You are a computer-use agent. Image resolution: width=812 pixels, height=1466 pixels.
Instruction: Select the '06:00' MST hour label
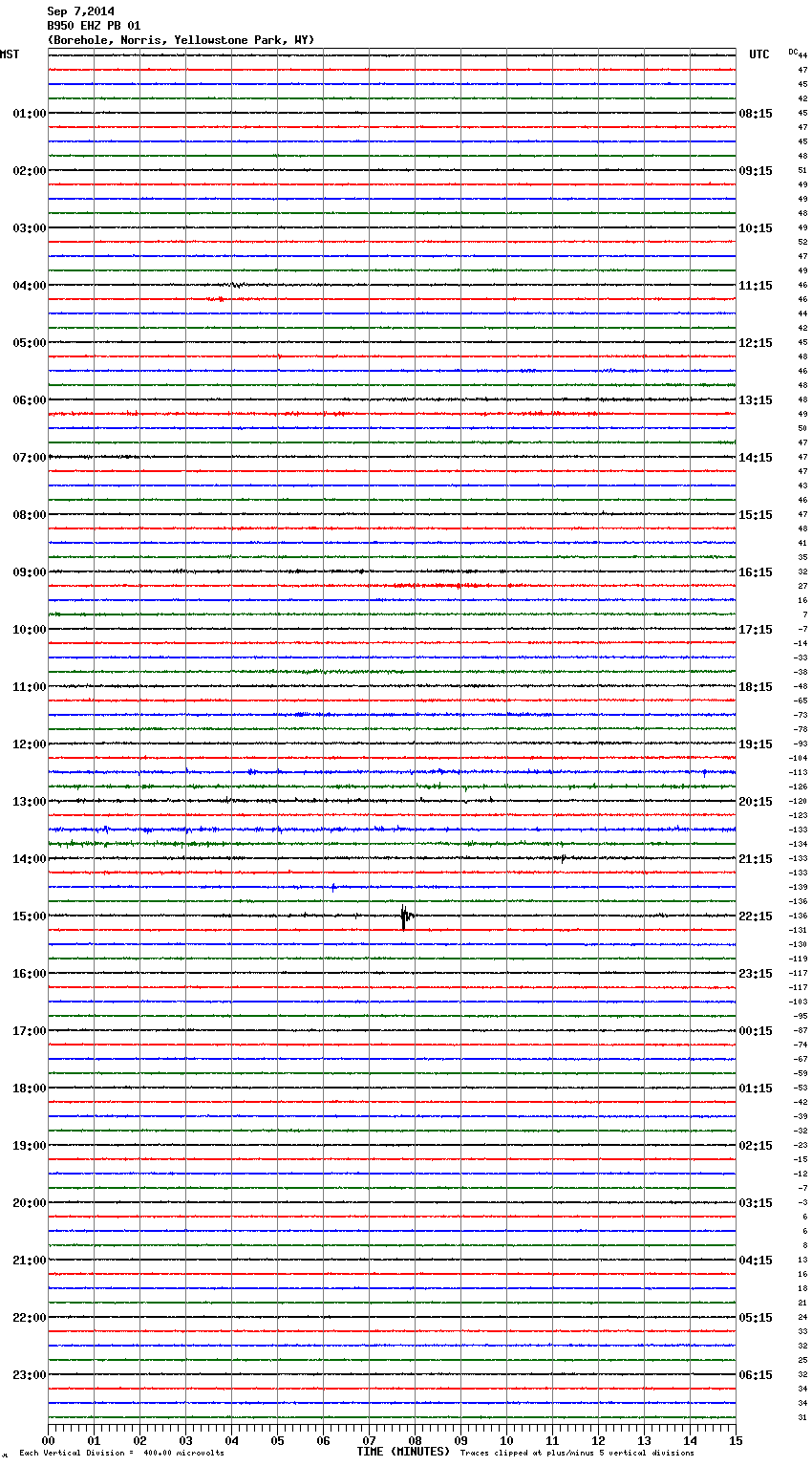pos(30,400)
